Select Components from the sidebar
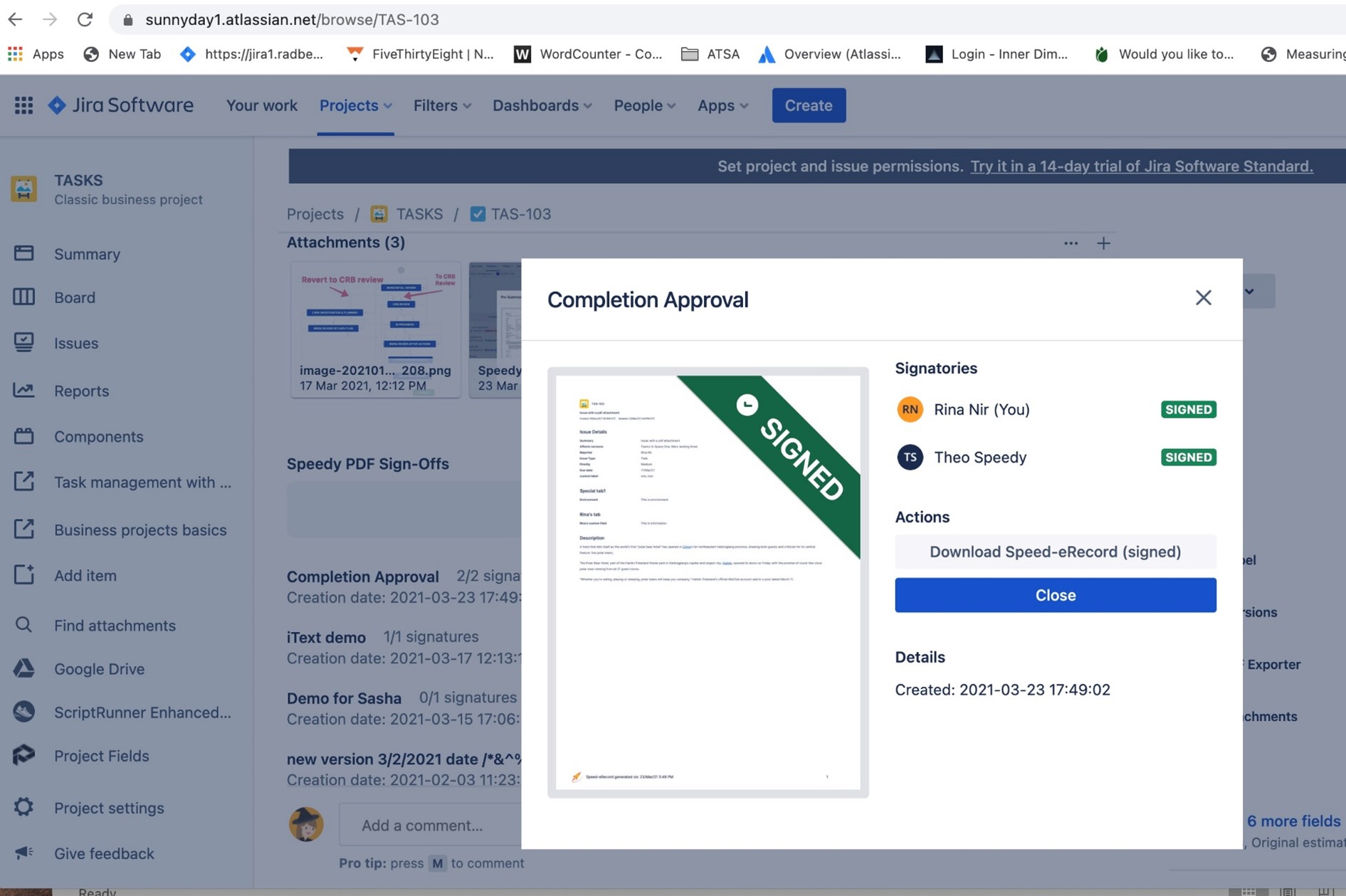Image resolution: width=1346 pixels, height=896 pixels. 98,436
